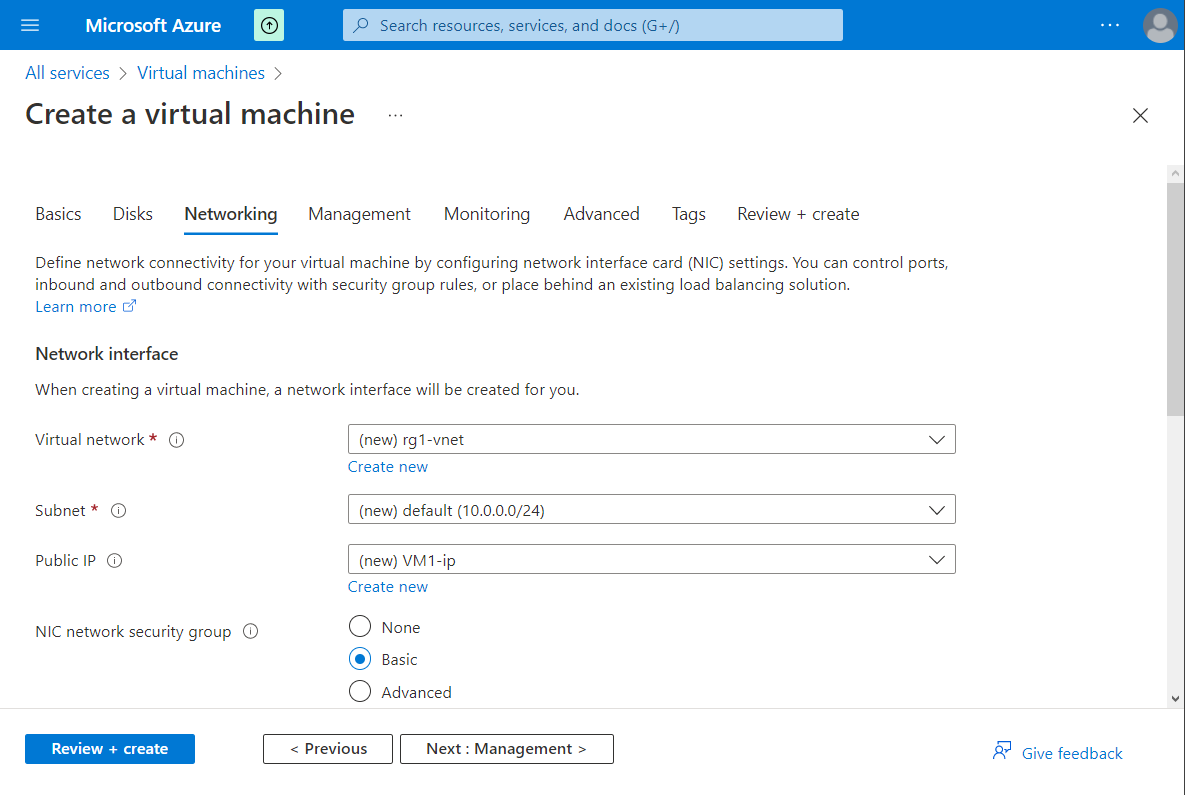Viewport: 1185px width, 795px height.
Task: Click Create new under Virtual network
Action: tap(388, 467)
